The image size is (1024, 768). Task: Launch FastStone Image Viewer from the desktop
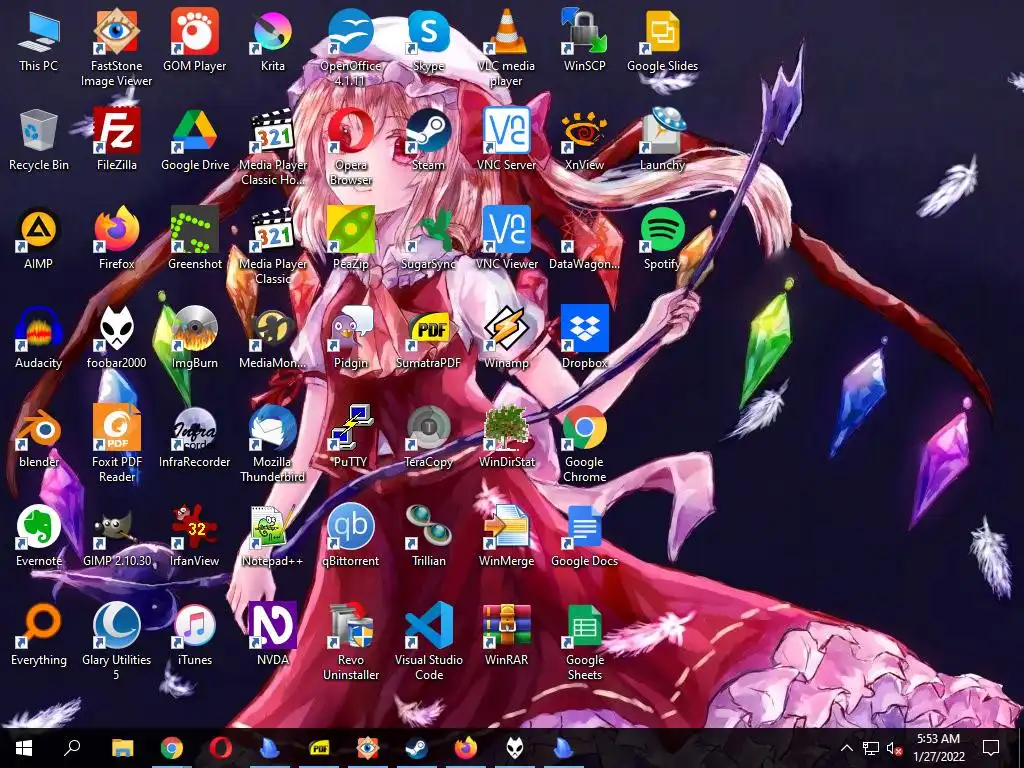click(x=116, y=48)
